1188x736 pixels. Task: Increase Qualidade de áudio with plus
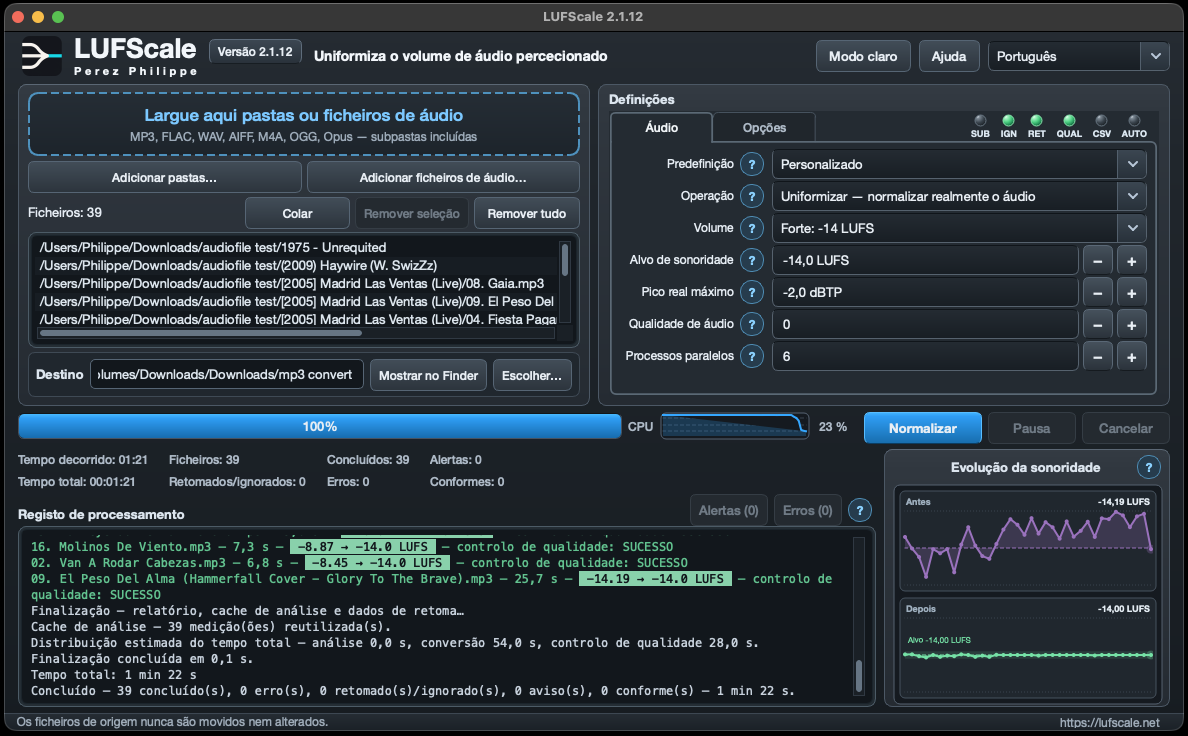(1131, 324)
